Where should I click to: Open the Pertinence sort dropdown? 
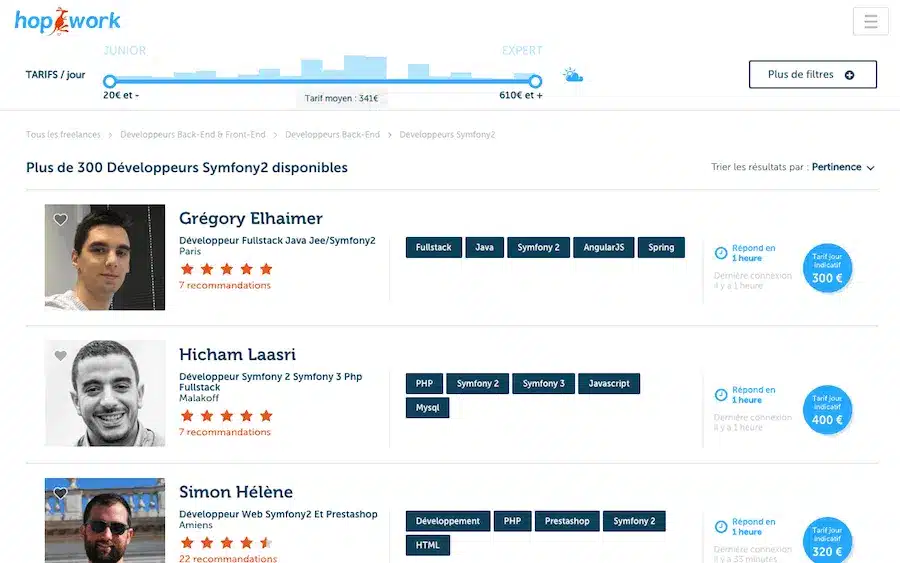click(x=836, y=167)
